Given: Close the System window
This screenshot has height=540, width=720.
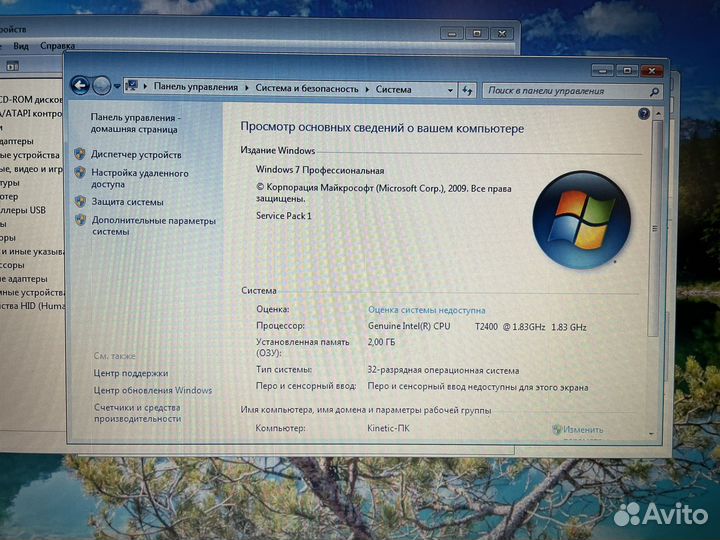Looking at the screenshot, I should (652, 71).
